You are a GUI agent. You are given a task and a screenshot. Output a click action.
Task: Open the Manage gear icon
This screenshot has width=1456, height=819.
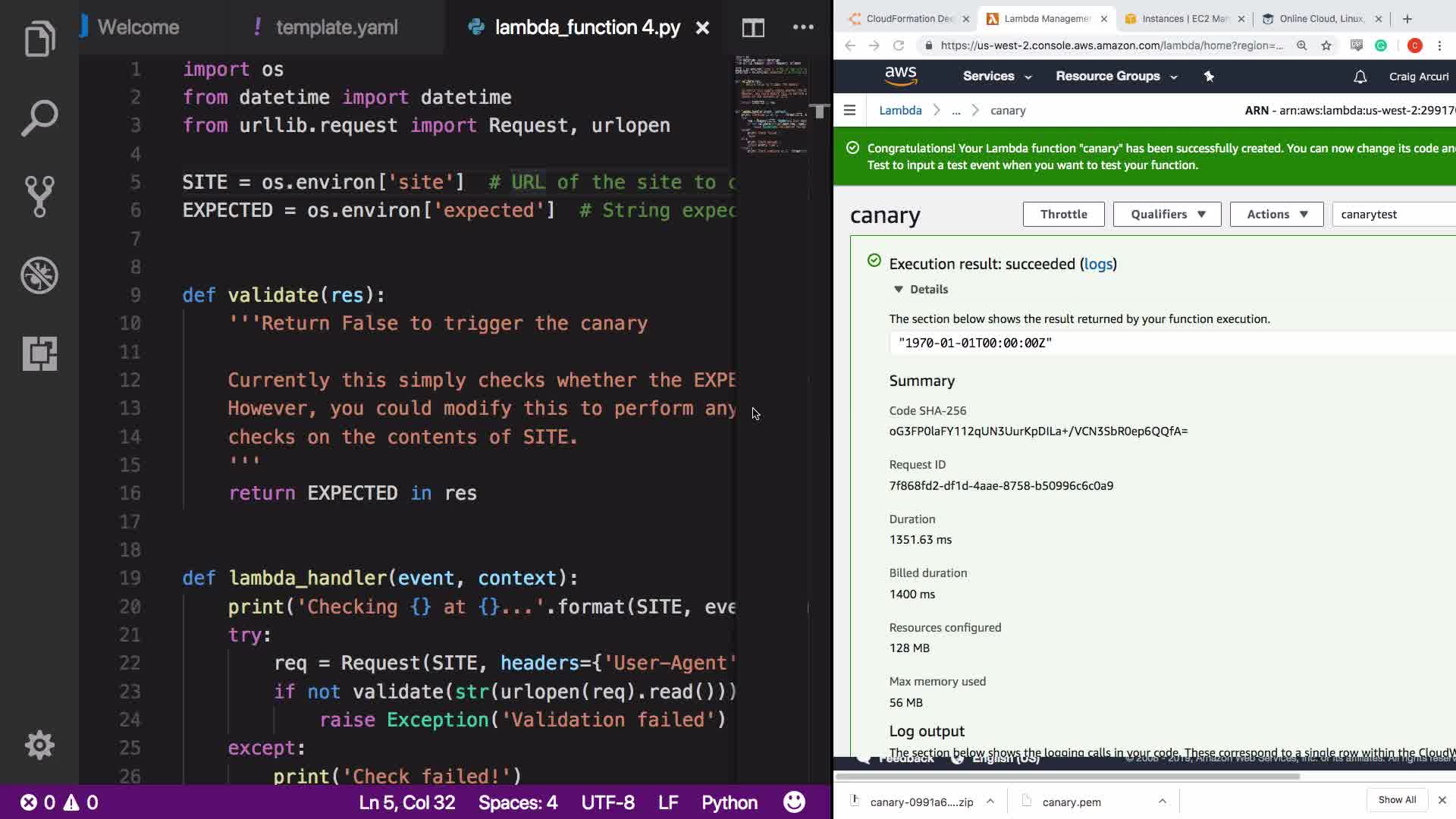(39, 745)
